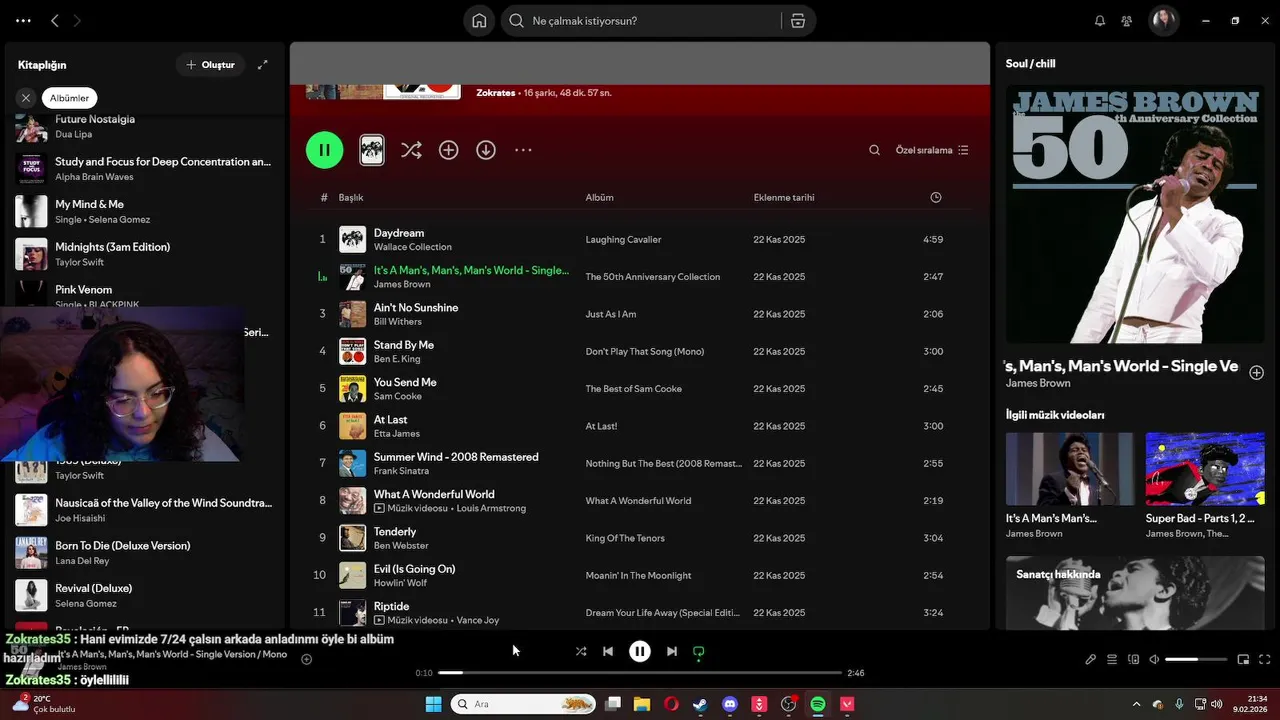Click James Brown album artwork in right panel
This screenshot has height=720, width=1280.
1135,214
